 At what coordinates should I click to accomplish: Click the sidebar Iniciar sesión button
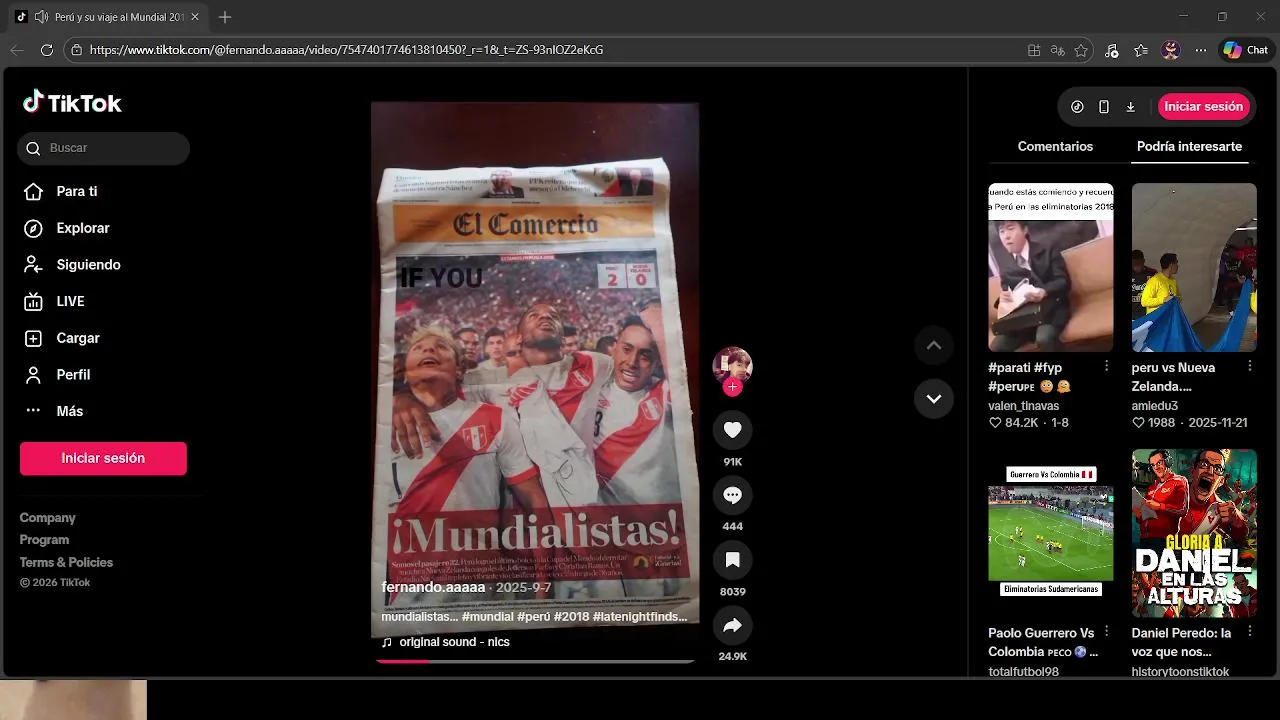pos(103,458)
